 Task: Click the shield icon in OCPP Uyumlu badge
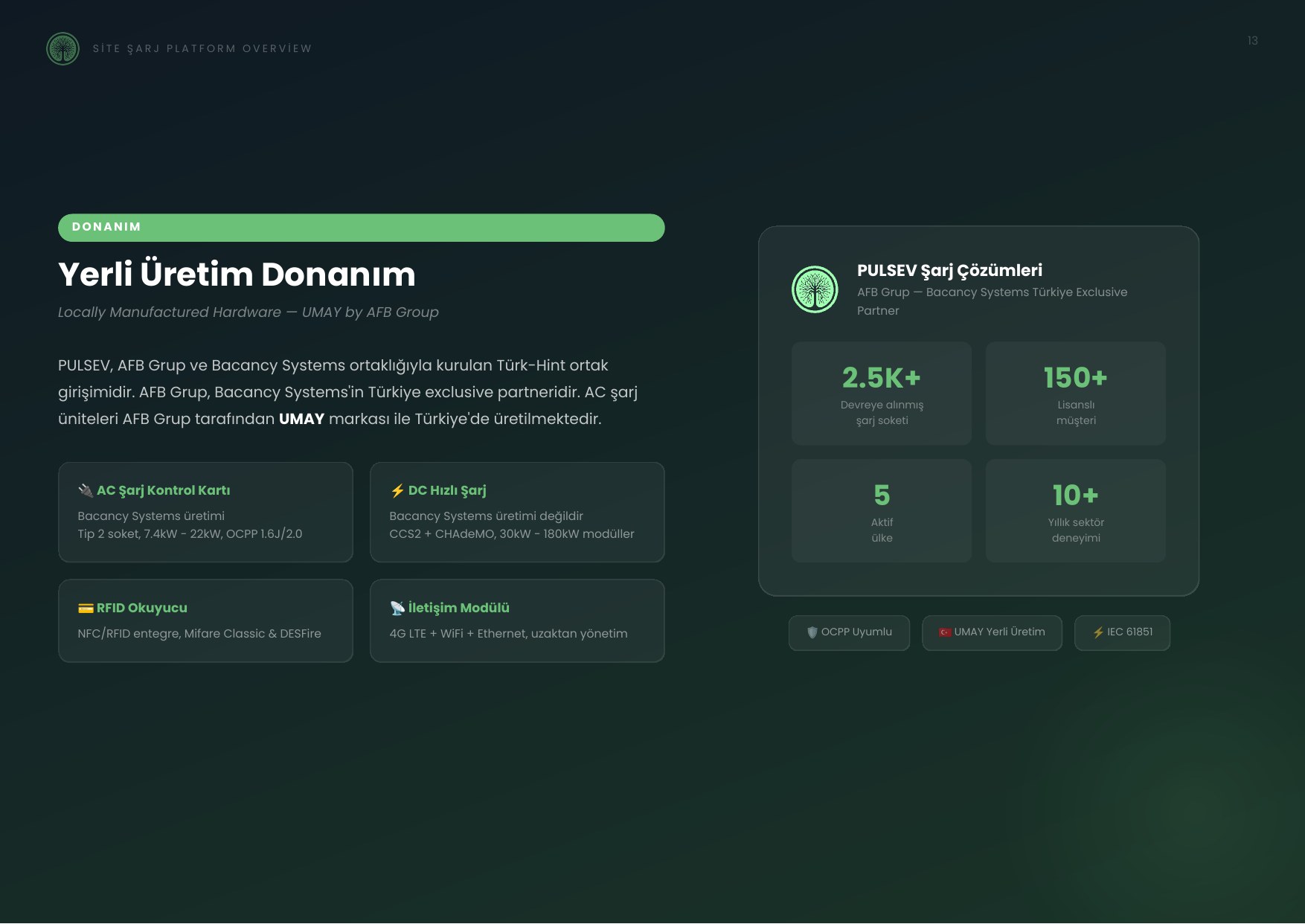pos(812,632)
